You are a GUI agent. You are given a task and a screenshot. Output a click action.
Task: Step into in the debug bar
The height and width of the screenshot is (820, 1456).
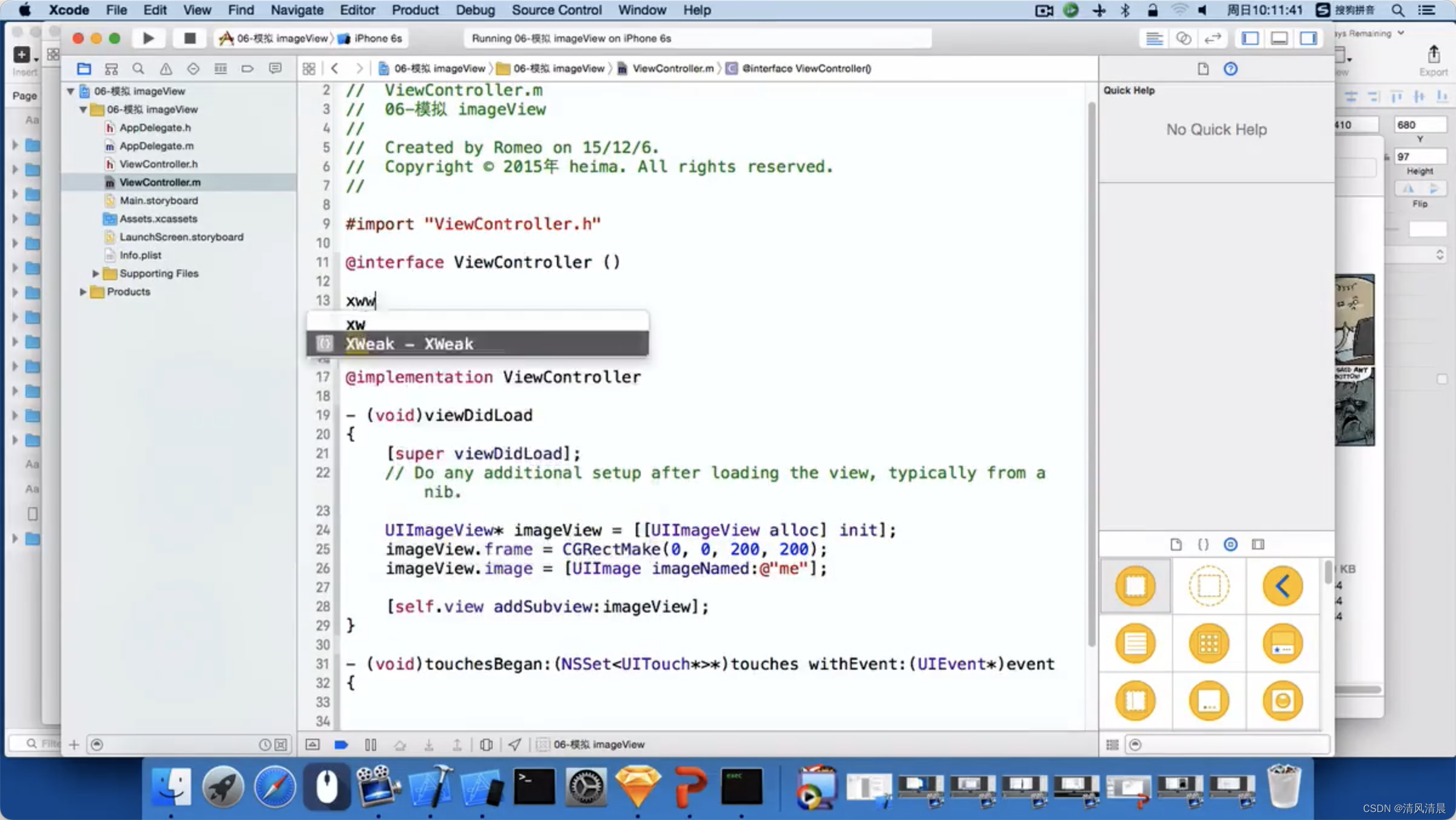pyautogui.click(x=428, y=744)
